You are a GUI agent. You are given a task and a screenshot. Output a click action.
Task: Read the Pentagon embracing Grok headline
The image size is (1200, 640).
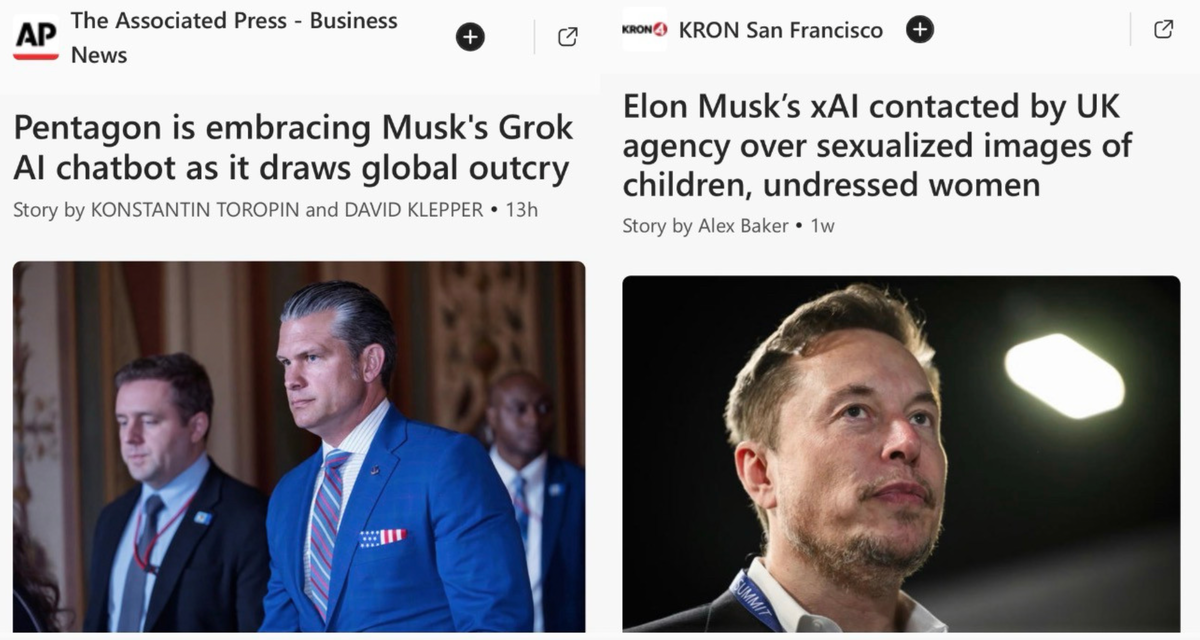point(293,148)
